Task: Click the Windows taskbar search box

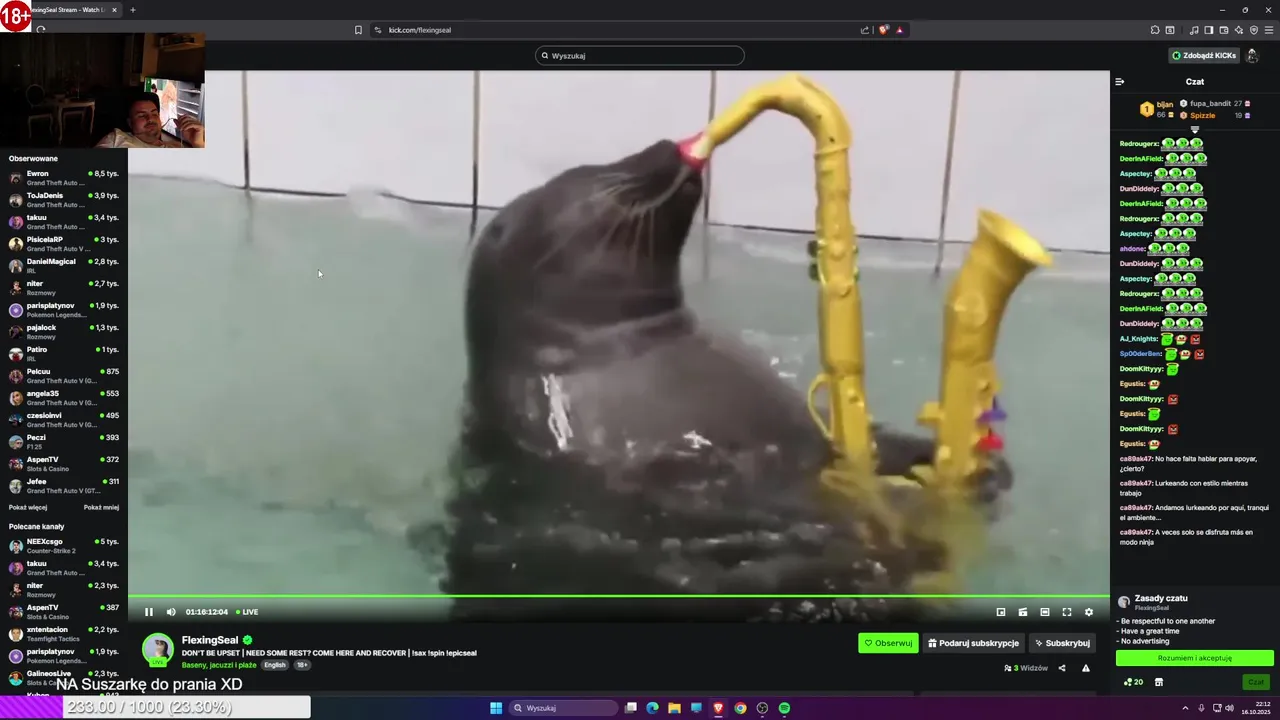Action: coord(563,708)
